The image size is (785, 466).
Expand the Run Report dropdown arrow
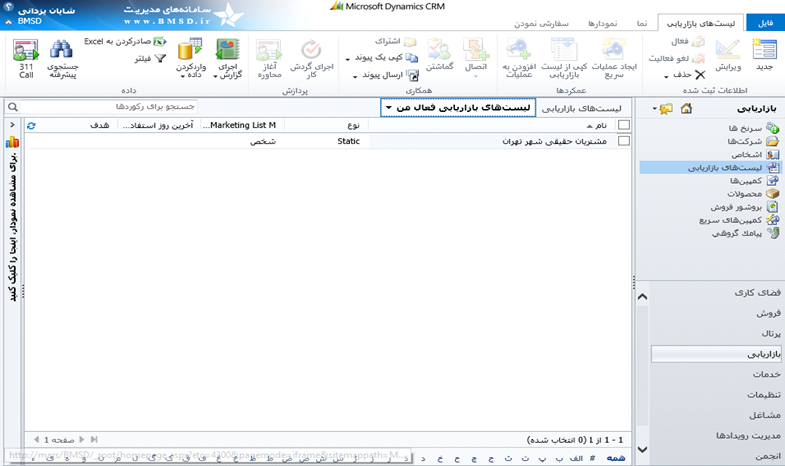coord(215,77)
